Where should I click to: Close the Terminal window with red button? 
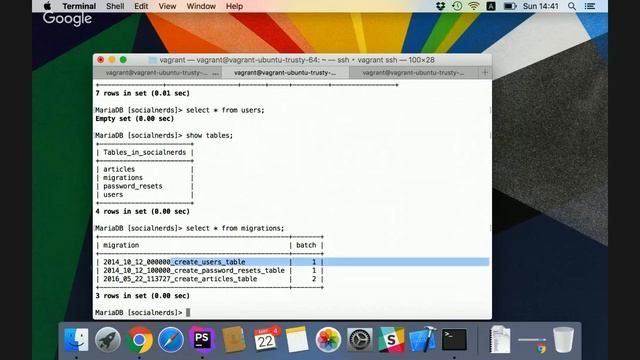[101, 60]
